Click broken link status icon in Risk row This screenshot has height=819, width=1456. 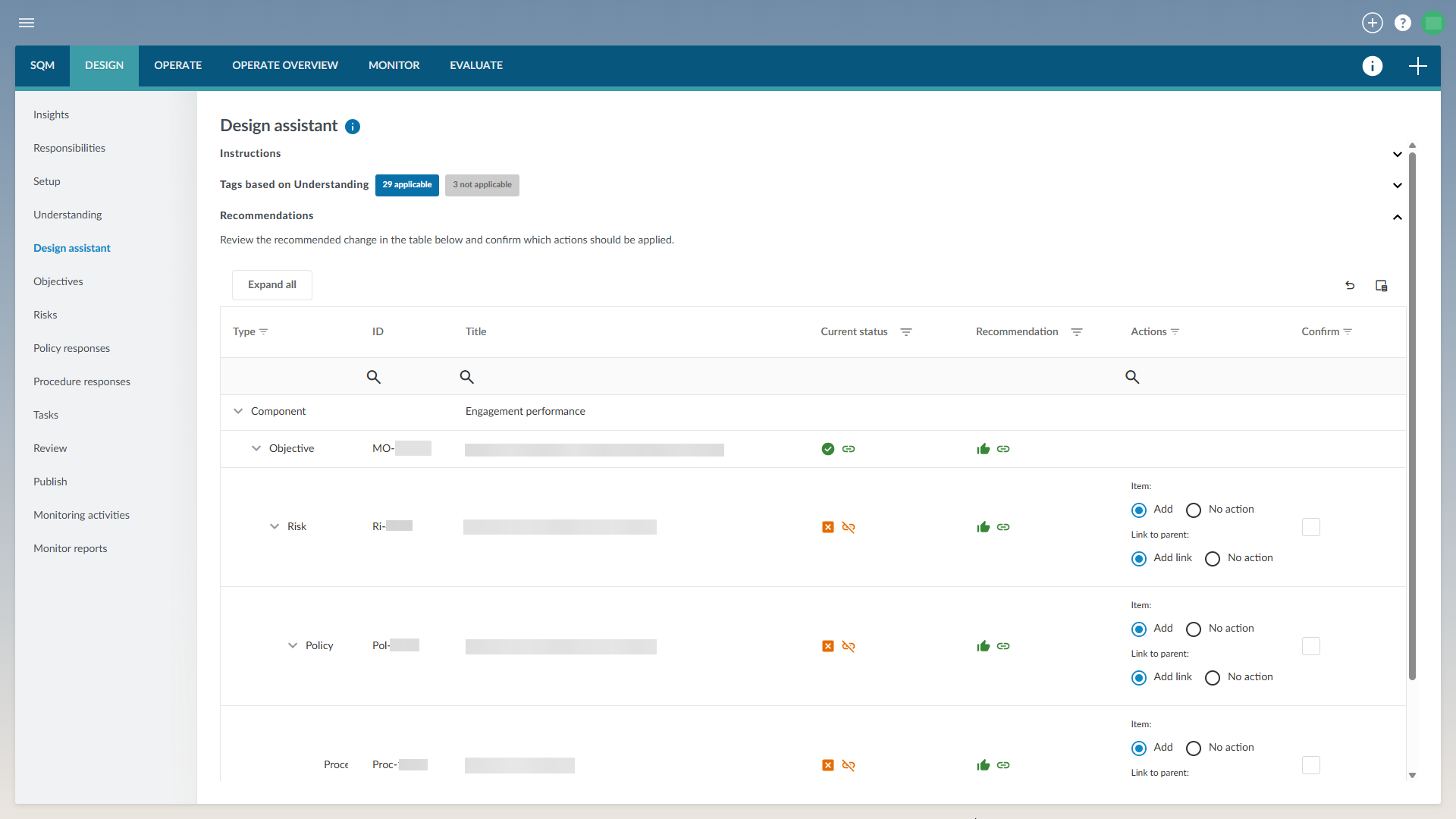coord(849,527)
